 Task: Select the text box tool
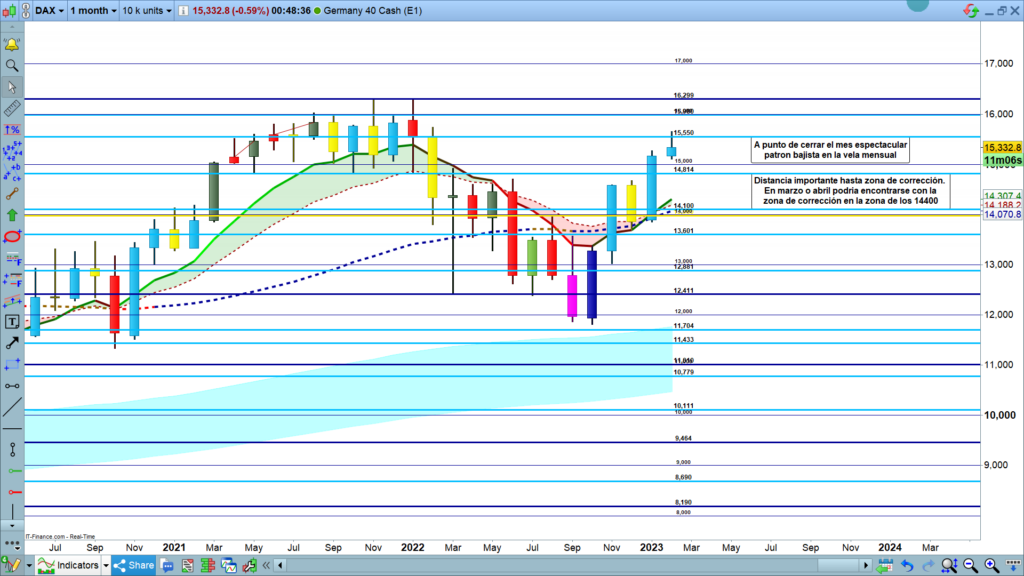click(x=12, y=321)
